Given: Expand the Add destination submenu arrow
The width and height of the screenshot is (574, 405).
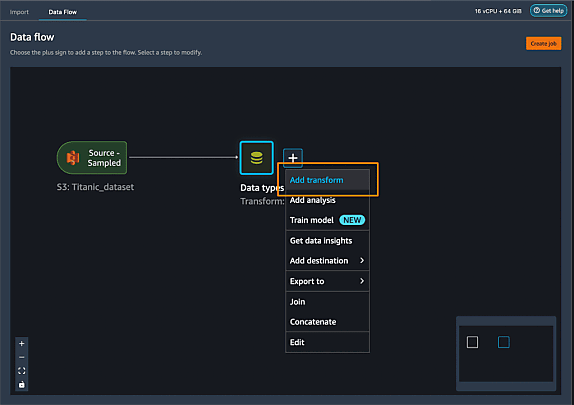Looking at the screenshot, I should pyautogui.click(x=362, y=260).
